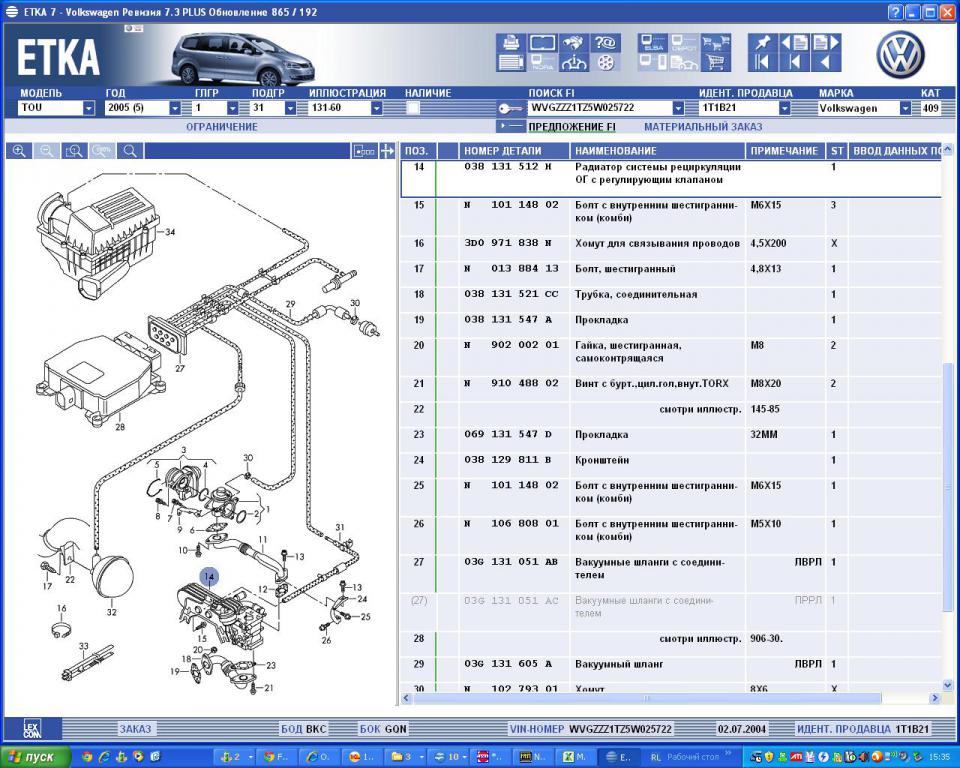The height and width of the screenshot is (768, 960).
Task: Select the ОГРАНИЧЕНИЕ tab
Action: (222, 127)
